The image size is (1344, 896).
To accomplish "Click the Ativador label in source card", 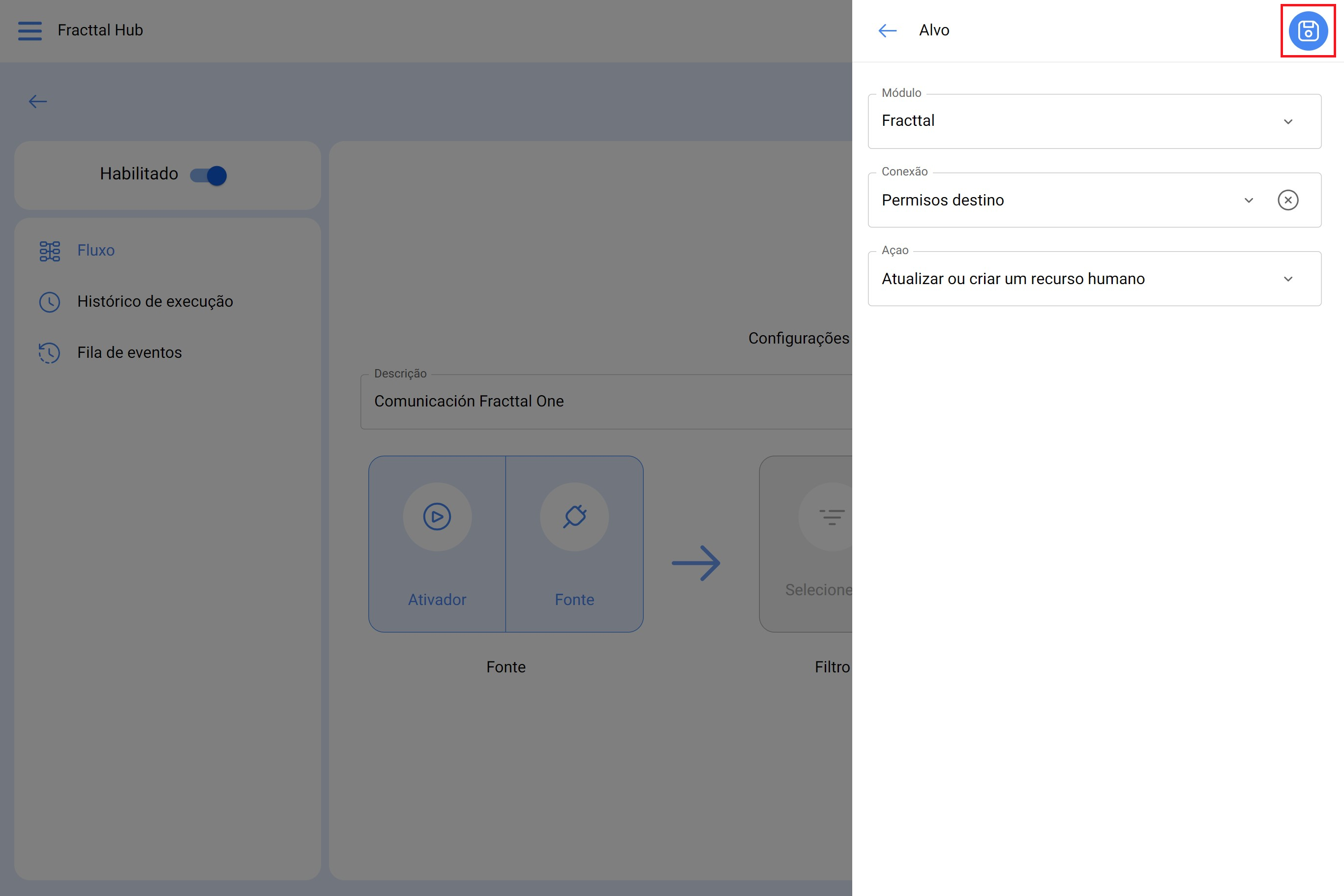I will coord(437,600).
